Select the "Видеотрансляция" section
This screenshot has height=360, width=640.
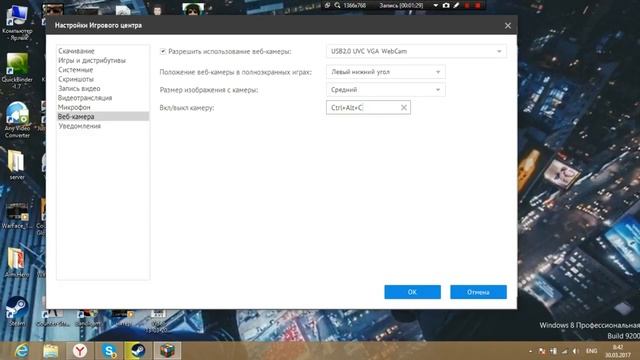(85, 98)
